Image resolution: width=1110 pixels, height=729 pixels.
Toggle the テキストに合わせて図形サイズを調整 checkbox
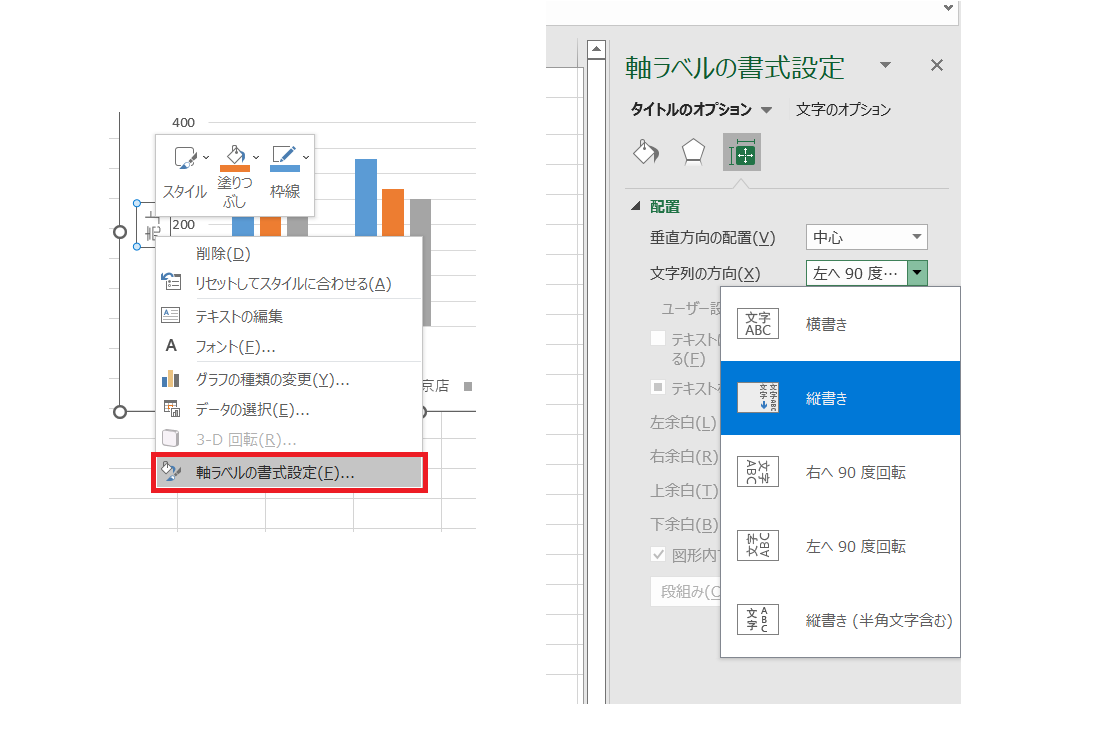click(659, 338)
